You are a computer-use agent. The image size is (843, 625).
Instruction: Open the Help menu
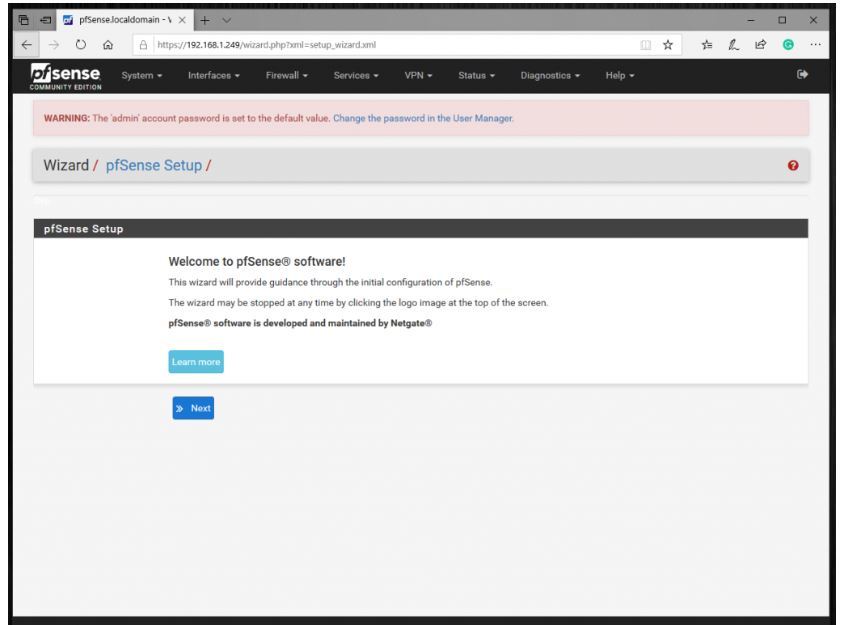(620, 75)
